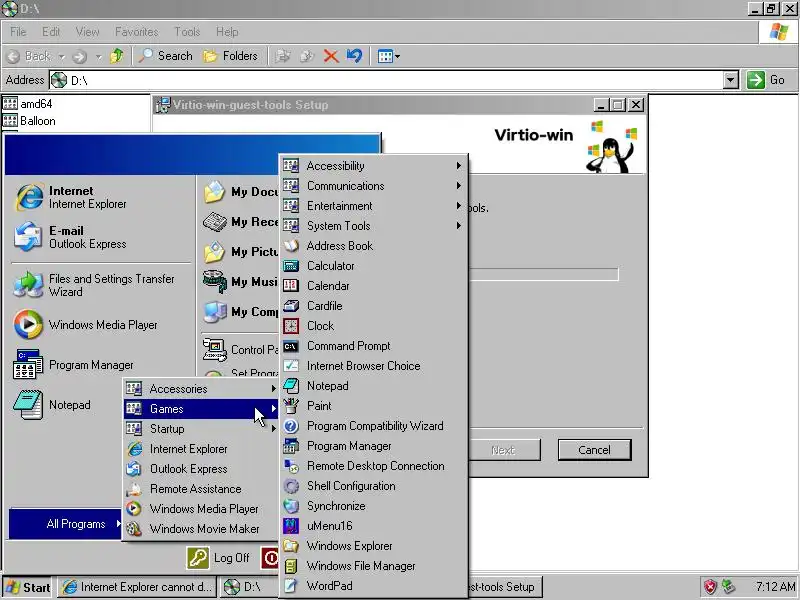Screen dimensions: 800x600
Task: Launch WordPad
Action: click(x=373, y=586)
